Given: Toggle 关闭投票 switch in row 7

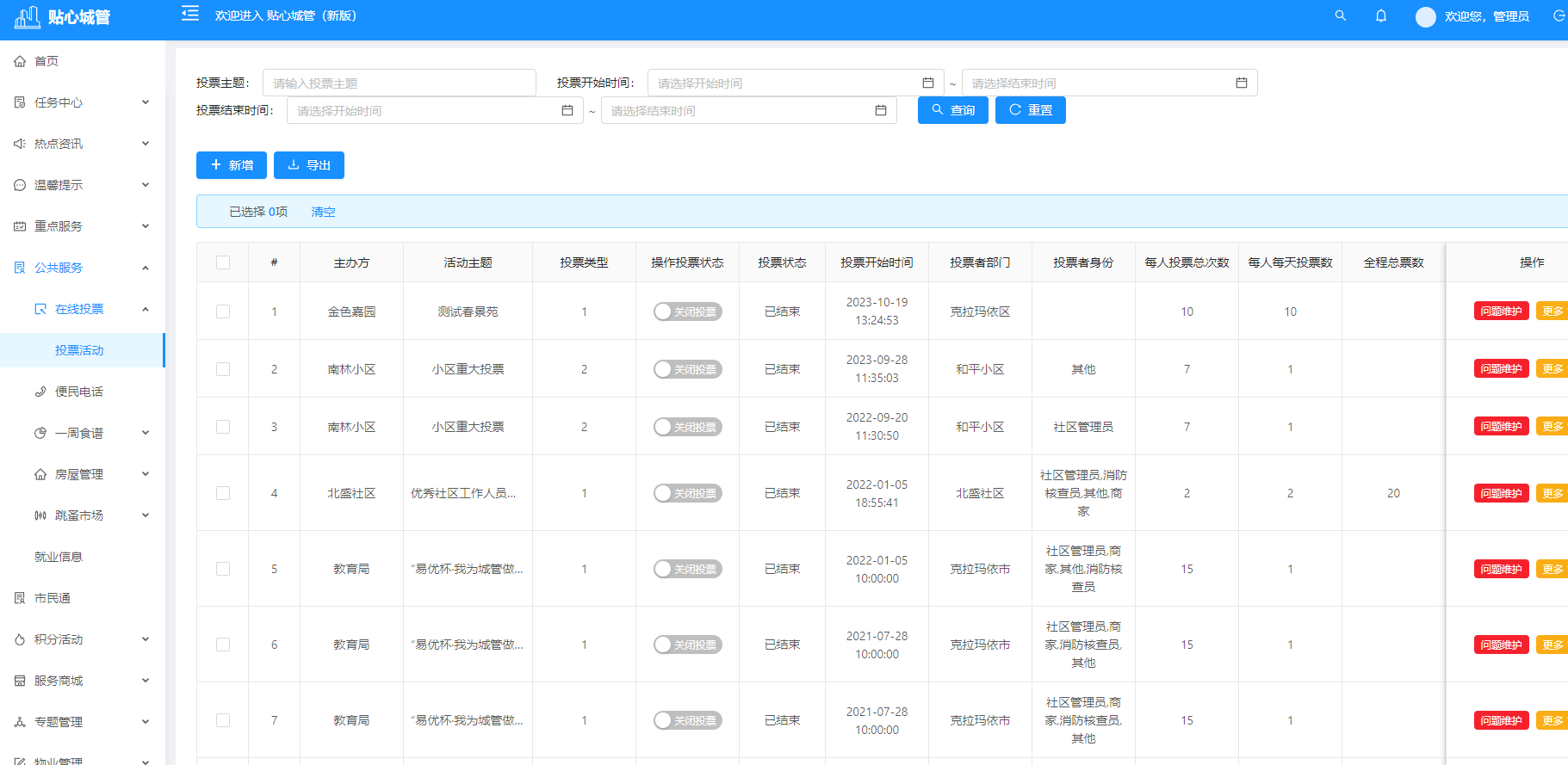Looking at the screenshot, I should [687, 720].
